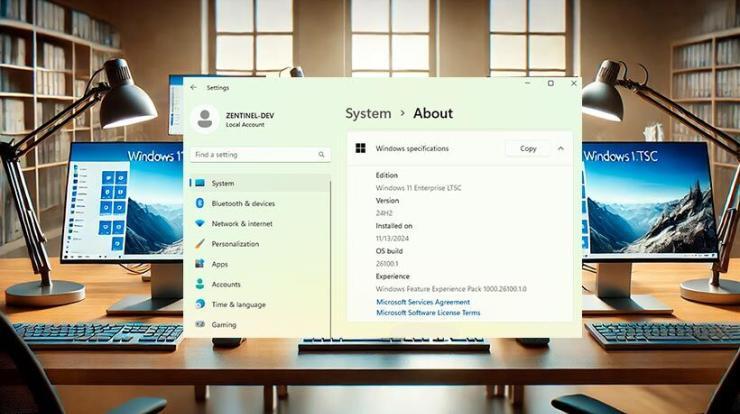This screenshot has width=740, height=414.
Task: Select the Windows 11 Enterprise LTSC text
Action: click(x=419, y=187)
